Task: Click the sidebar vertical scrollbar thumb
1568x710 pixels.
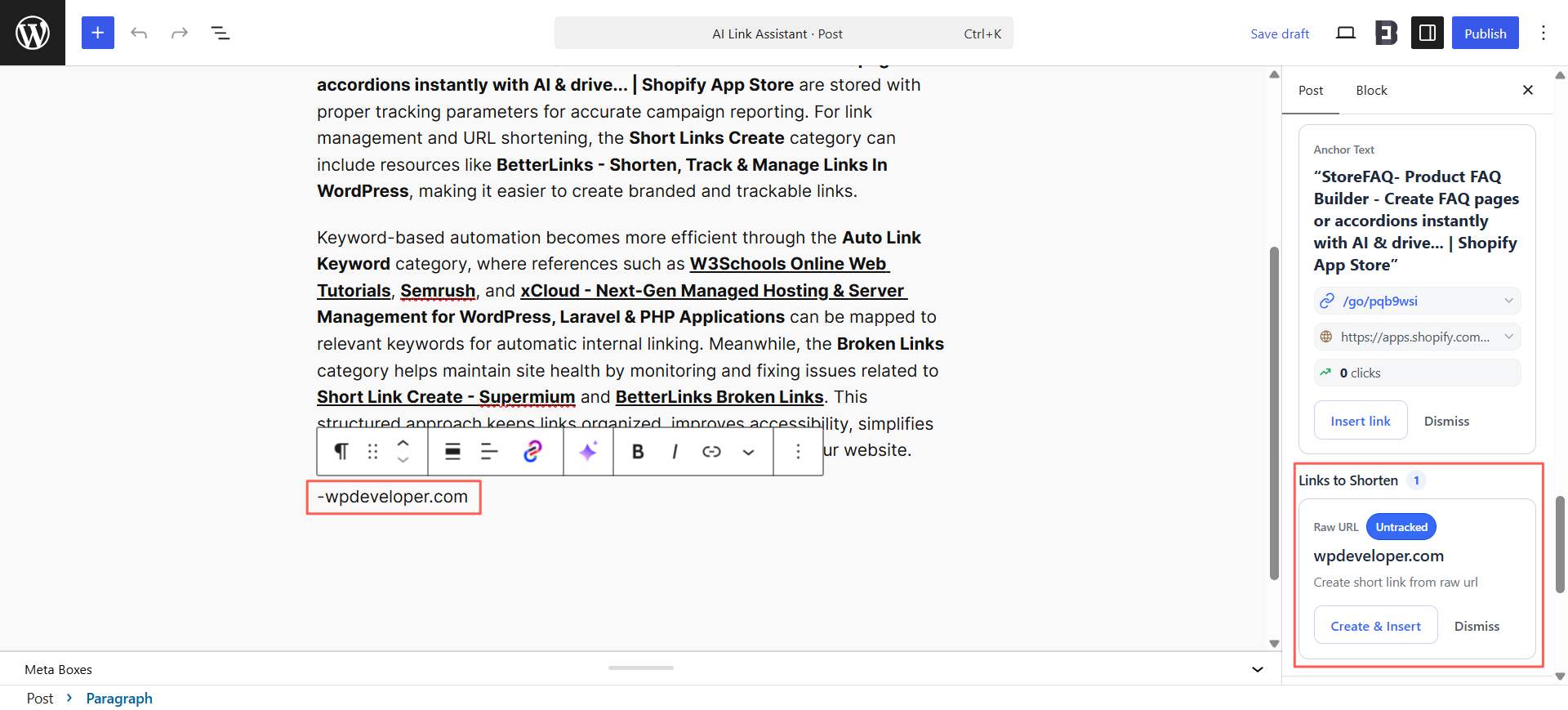Action: (1561, 543)
